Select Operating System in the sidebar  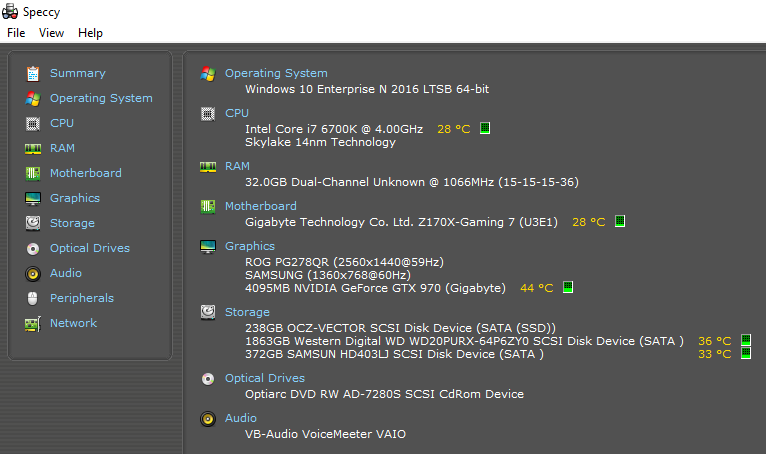[101, 98]
